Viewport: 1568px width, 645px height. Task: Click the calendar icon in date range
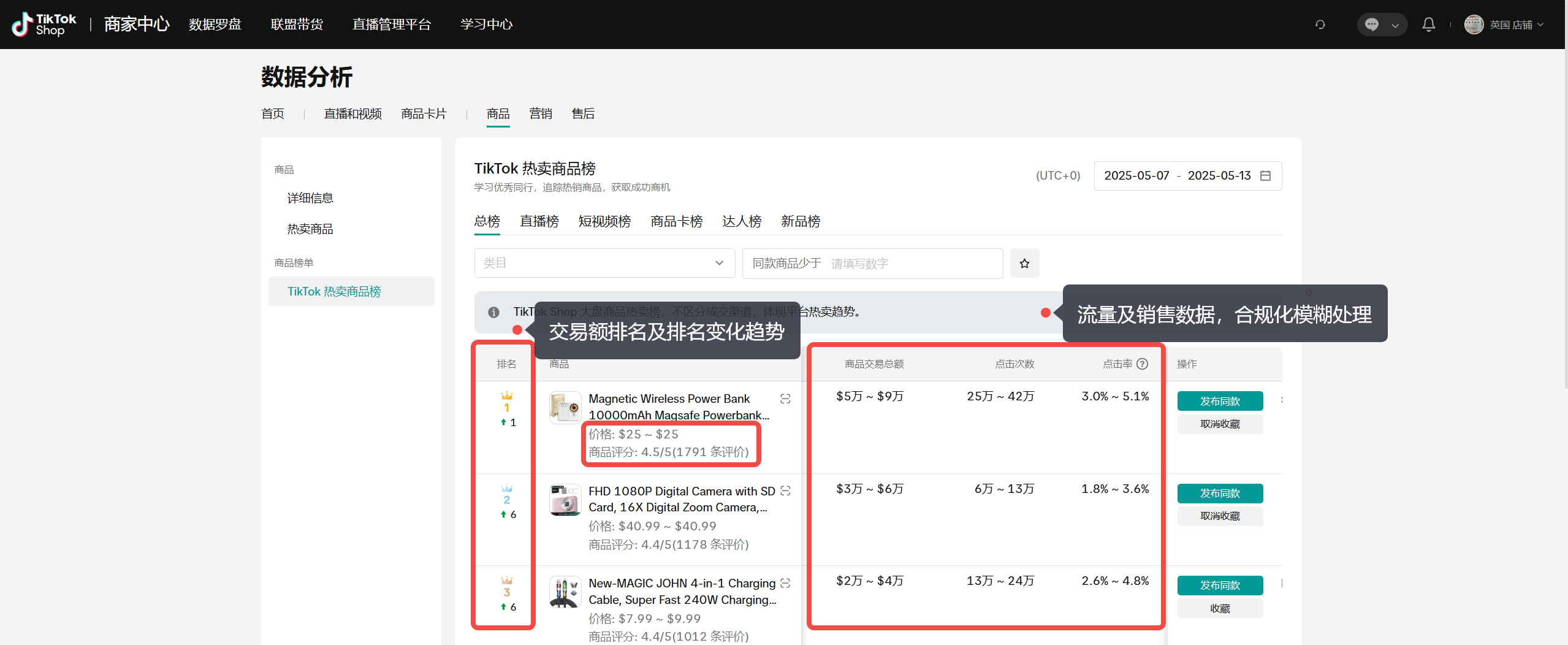click(x=1265, y=176)
